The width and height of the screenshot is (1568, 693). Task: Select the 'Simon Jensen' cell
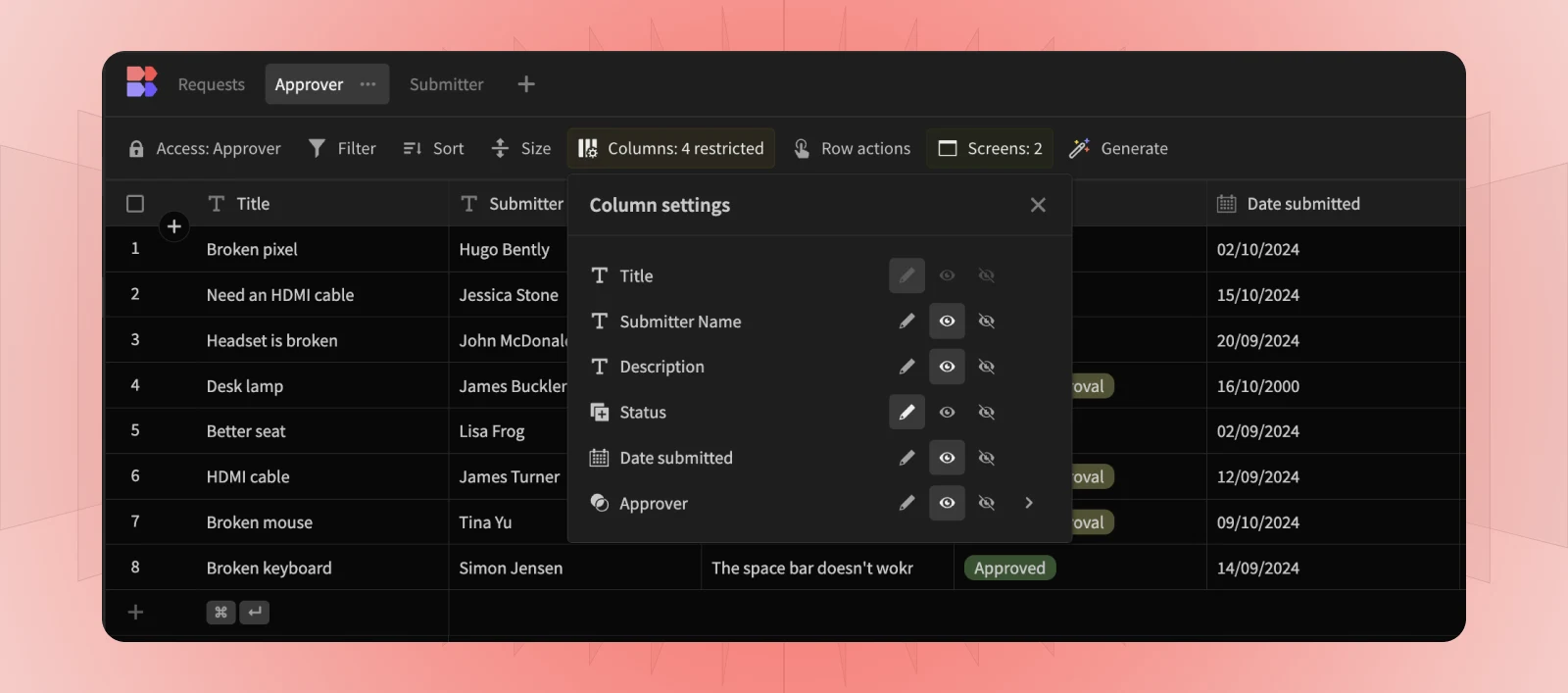tap(575, 568)
